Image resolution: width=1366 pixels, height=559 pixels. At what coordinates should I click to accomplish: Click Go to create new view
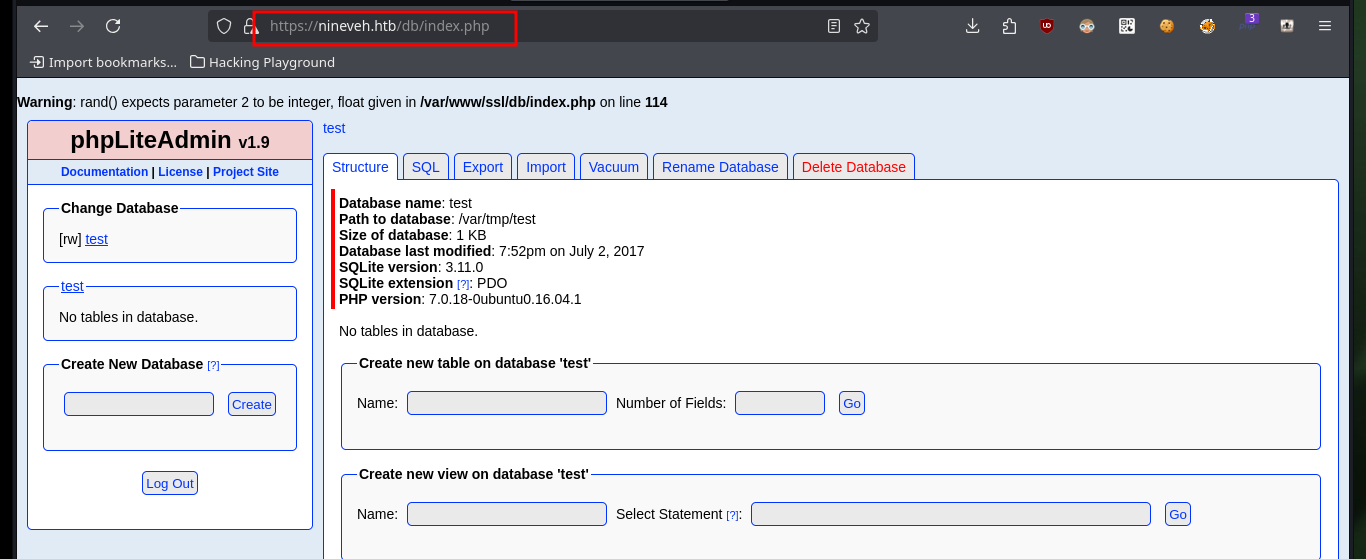click(1178, 514)
